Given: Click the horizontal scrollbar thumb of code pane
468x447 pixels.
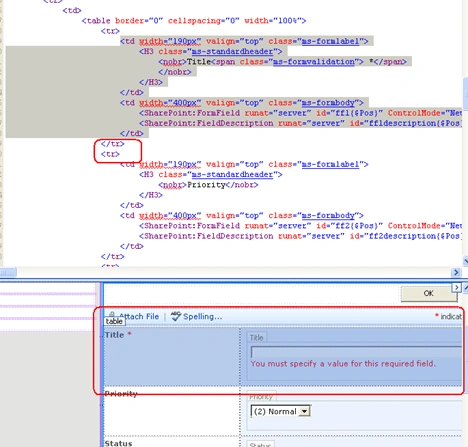Looking at the screenshot, I should click(x=8, y=272).
